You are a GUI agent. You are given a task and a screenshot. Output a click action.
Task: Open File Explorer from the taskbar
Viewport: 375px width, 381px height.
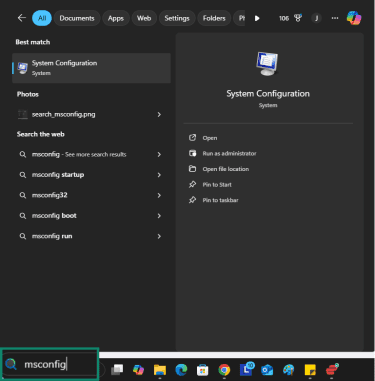pos(160,370)
